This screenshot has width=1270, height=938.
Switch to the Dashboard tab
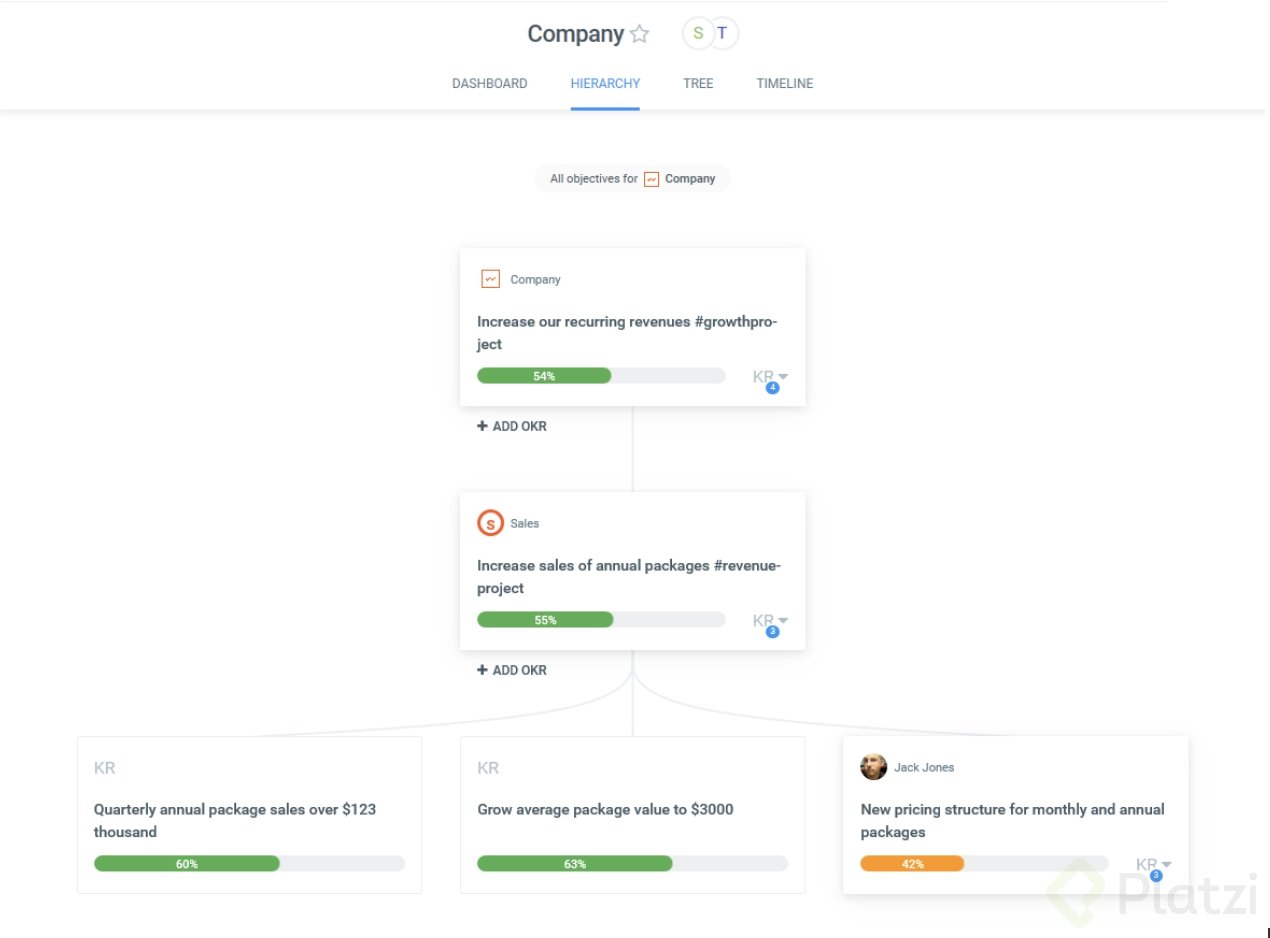pos(490,84)
